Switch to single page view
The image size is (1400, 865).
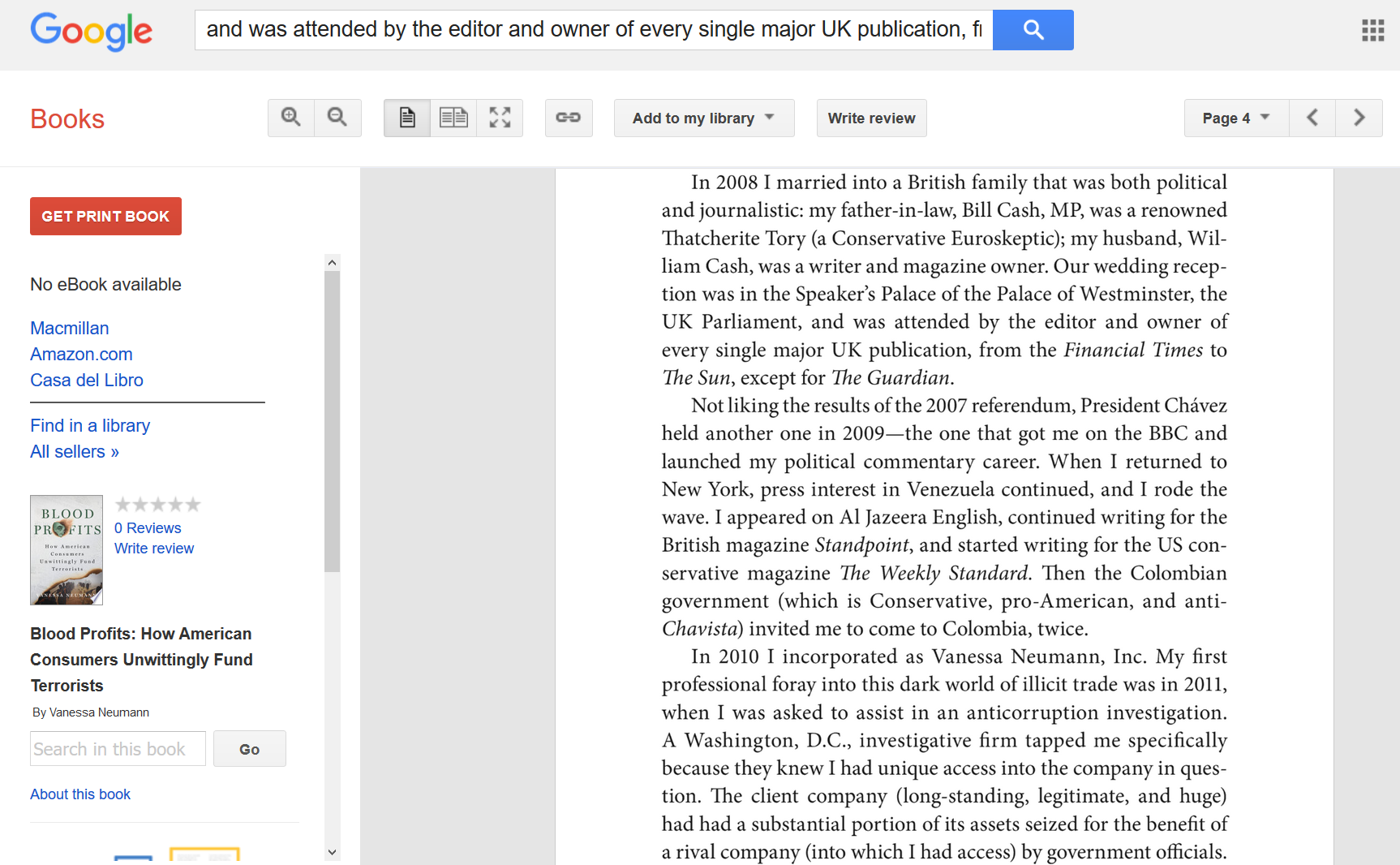[407, 118]
